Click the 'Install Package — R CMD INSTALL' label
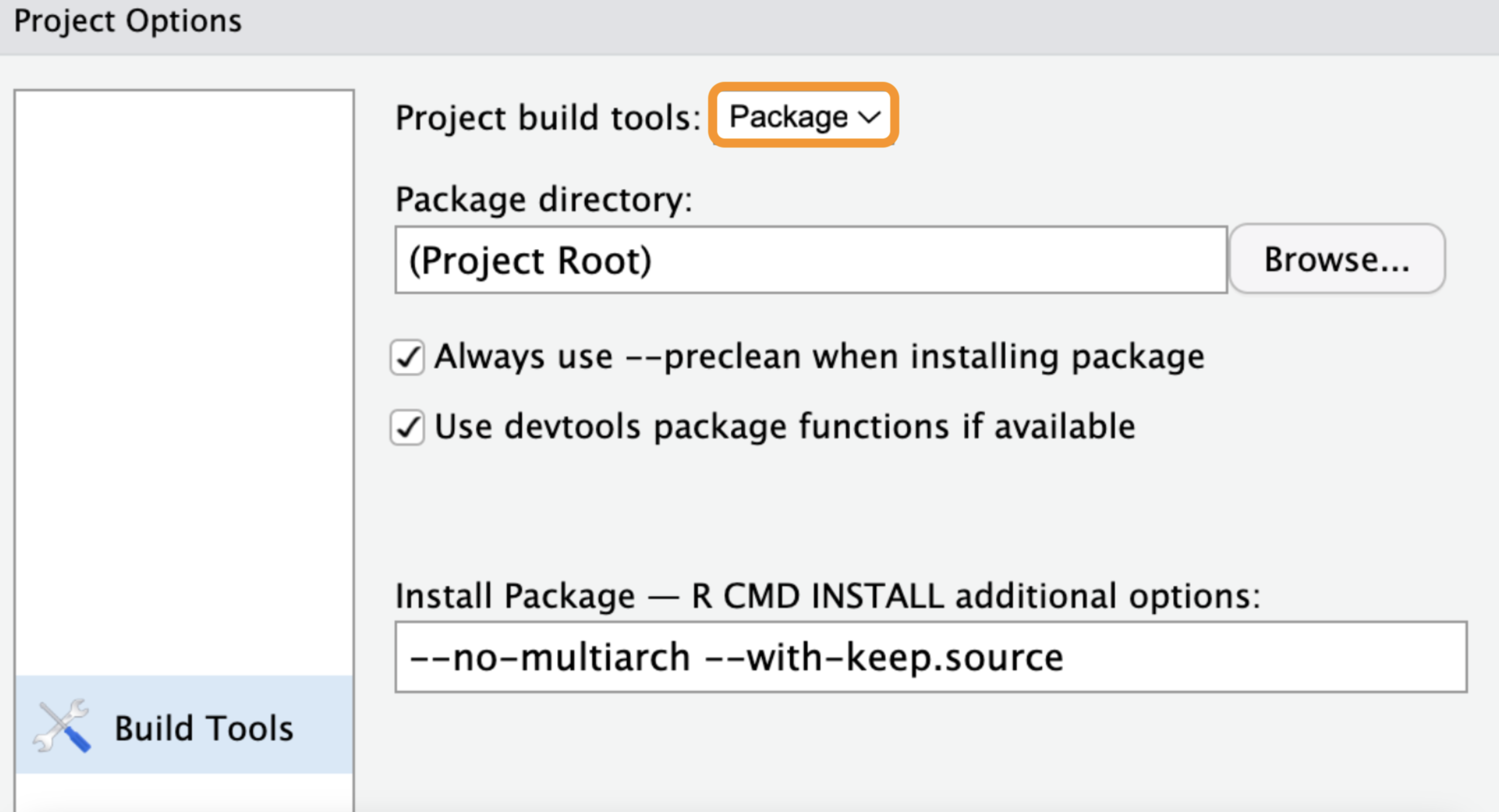 click(x=827, y=595)
